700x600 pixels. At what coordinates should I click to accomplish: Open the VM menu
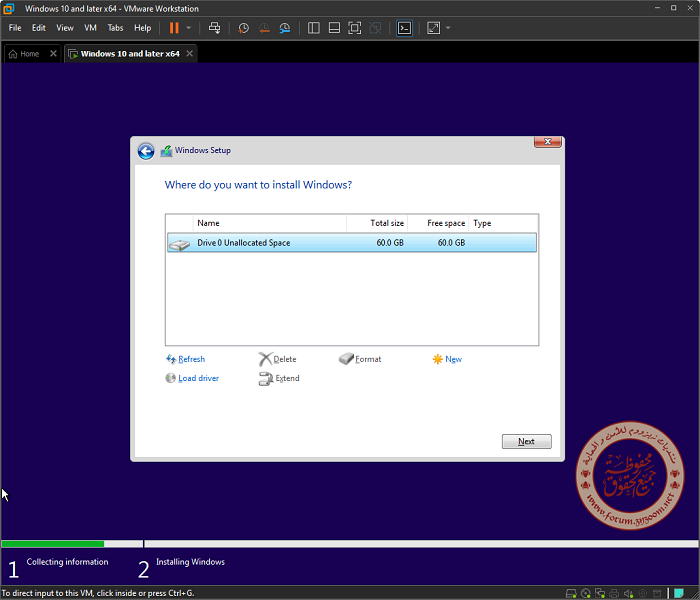(x=90, y=28)
